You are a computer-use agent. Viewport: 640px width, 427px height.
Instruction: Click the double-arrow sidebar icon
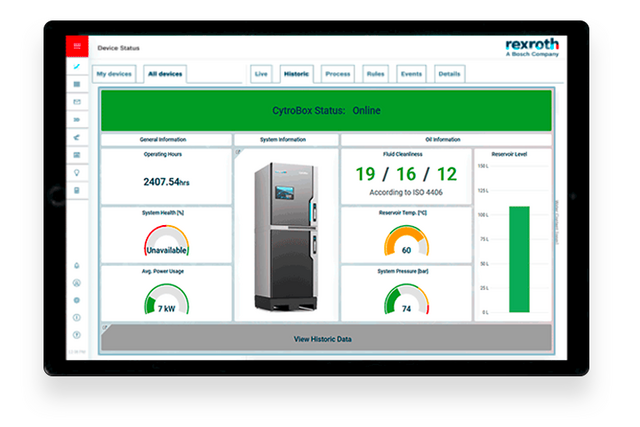(x=77, y=120)
